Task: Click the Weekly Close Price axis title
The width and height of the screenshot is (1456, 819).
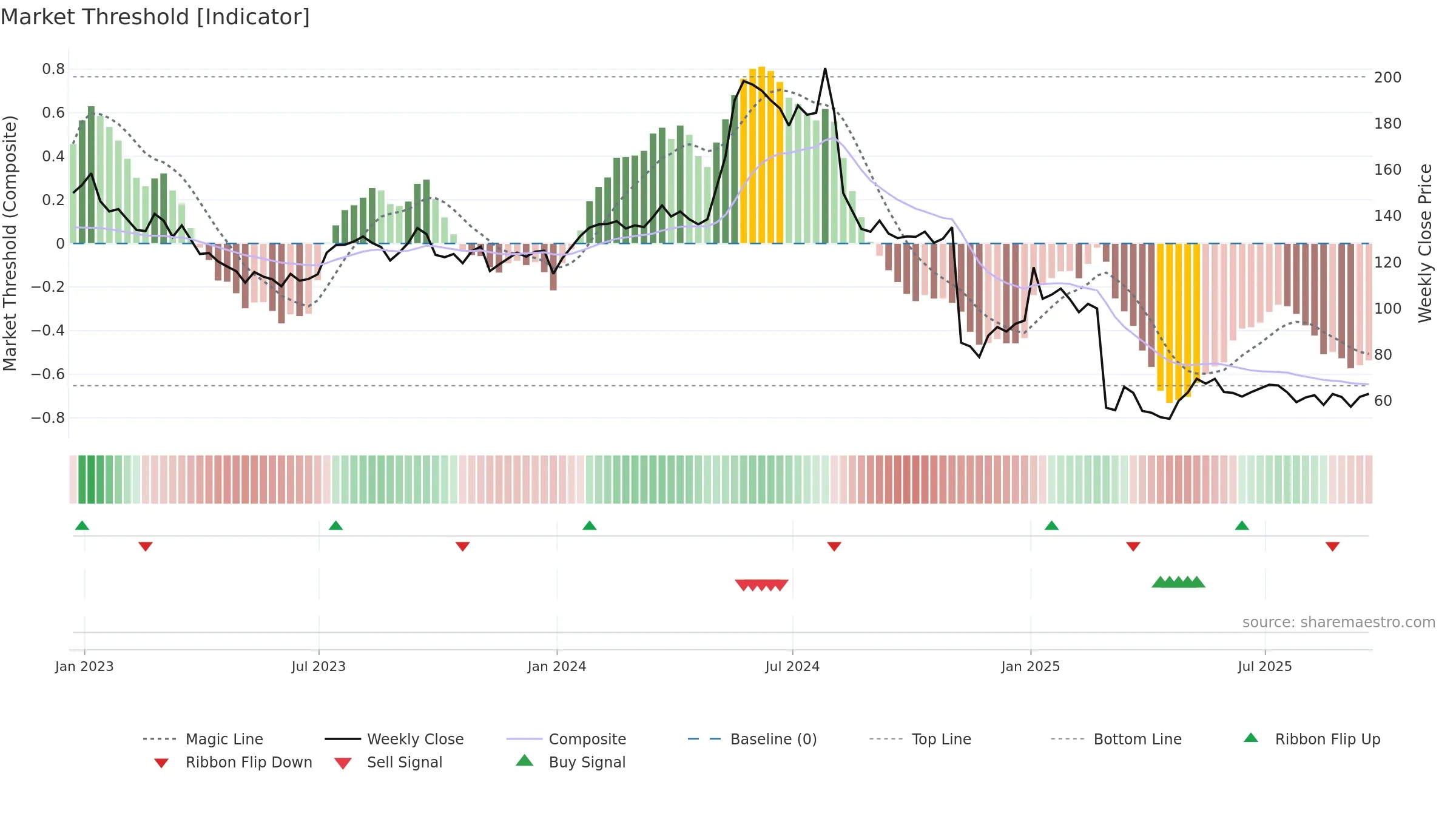Action: tap(1425, 243)
